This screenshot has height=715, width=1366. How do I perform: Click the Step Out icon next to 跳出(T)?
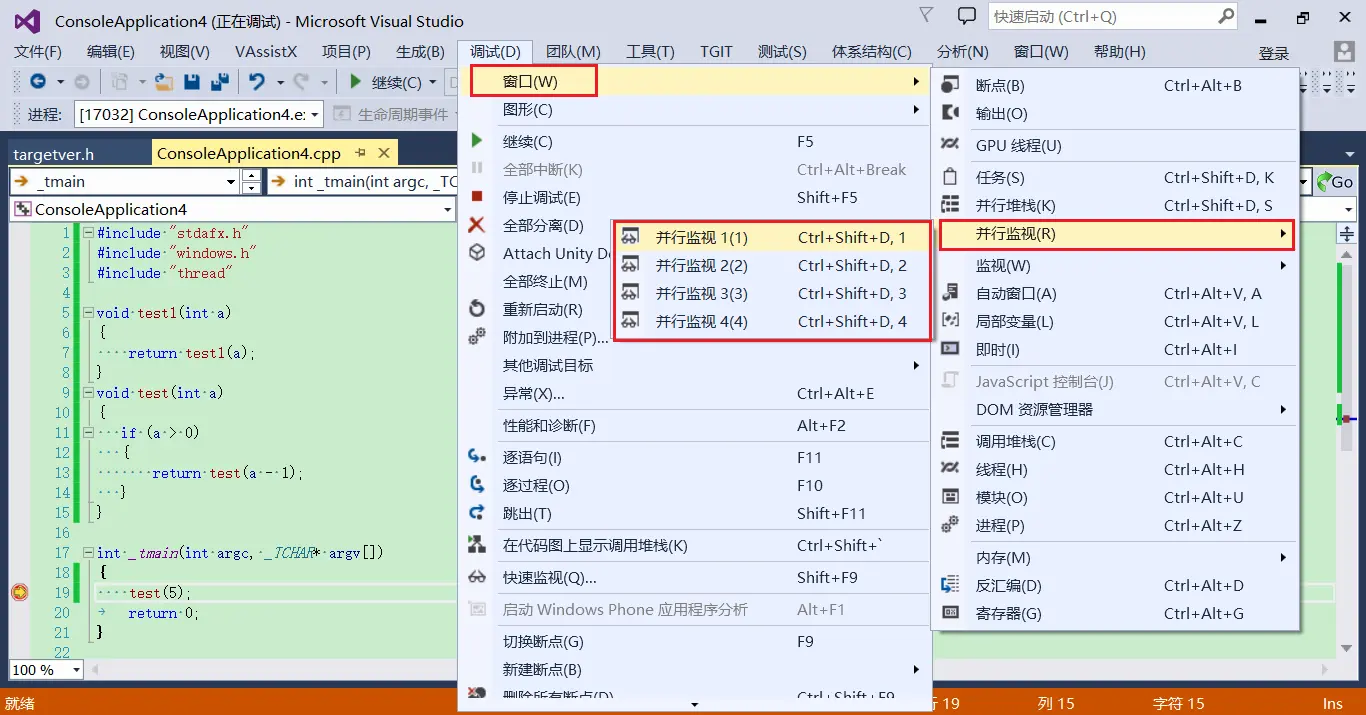[x=477, y=513]
